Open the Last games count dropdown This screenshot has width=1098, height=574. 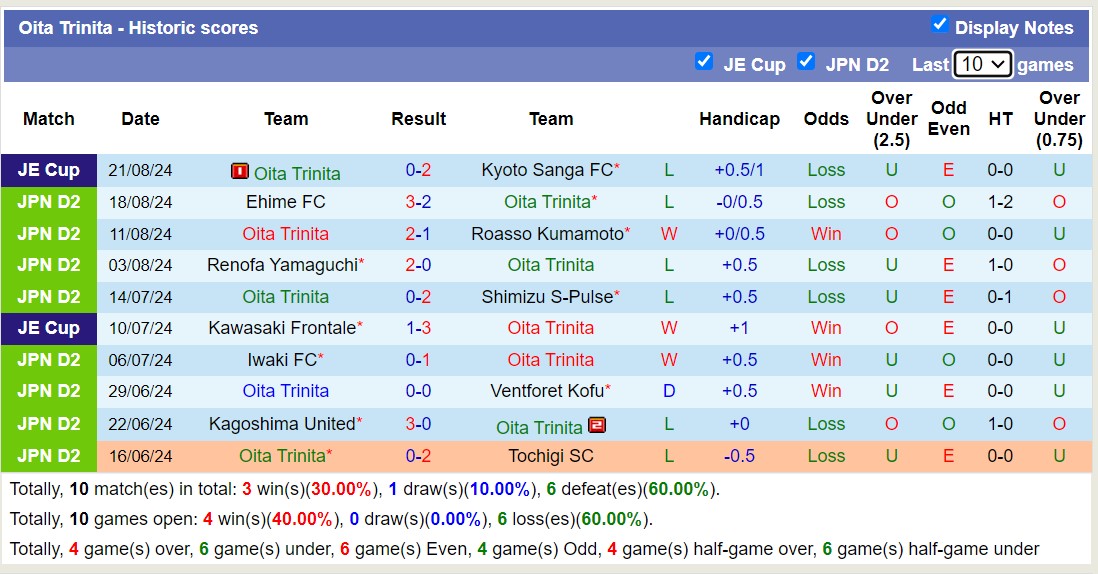(x=982, y=64)
